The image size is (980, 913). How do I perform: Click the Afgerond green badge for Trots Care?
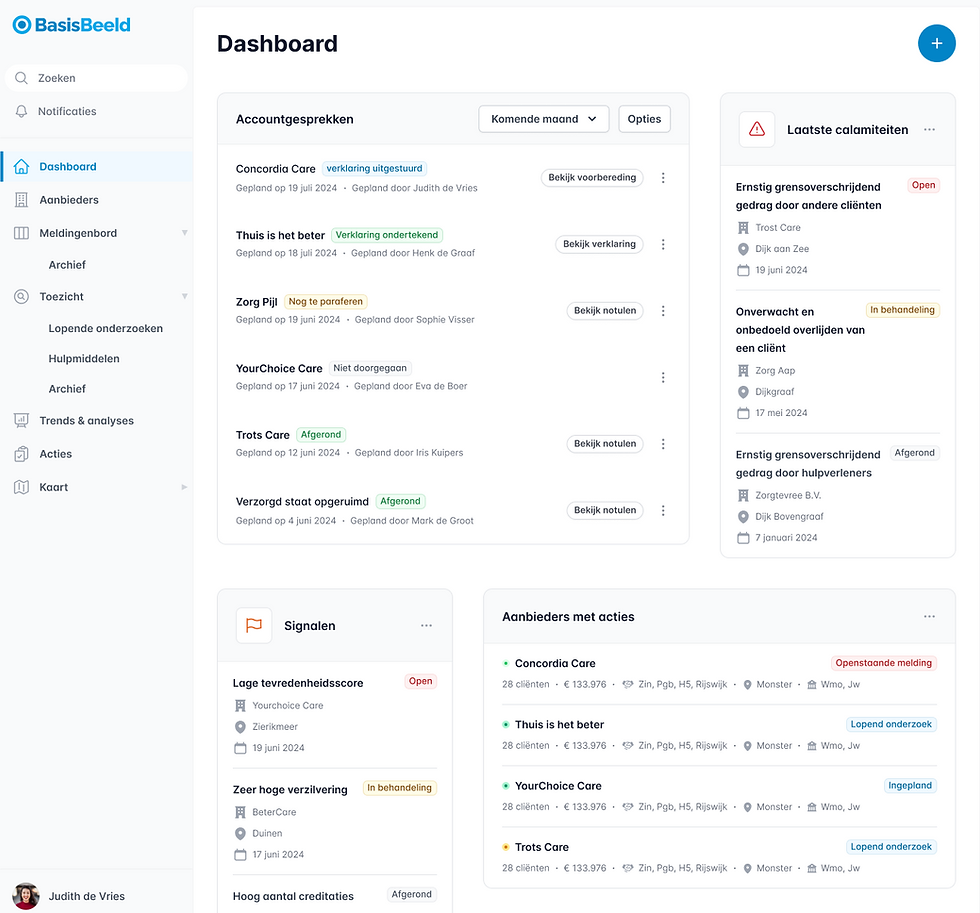point(320,434)
